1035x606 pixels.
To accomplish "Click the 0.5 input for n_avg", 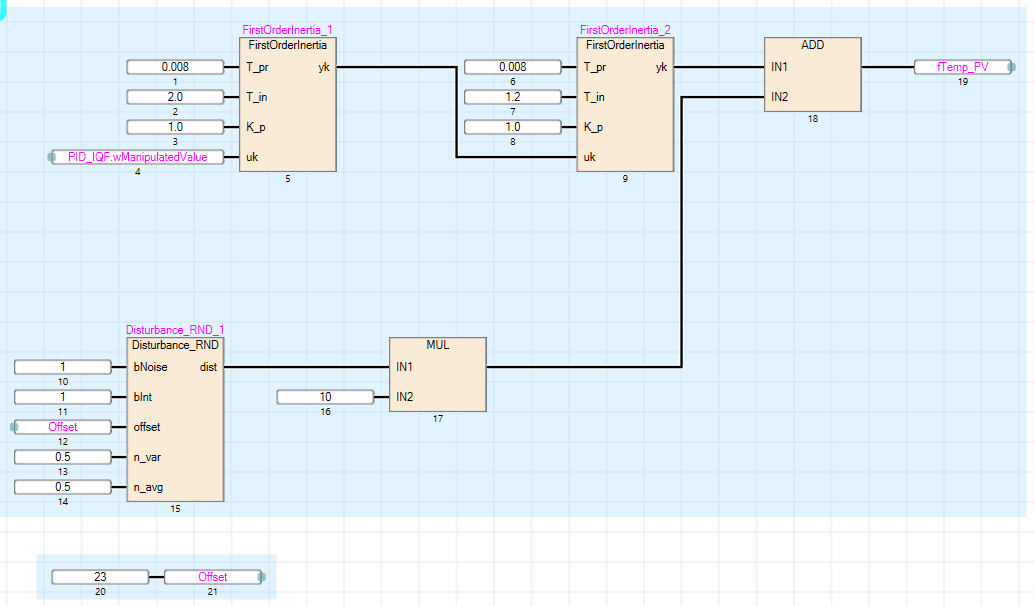I will tap(61, 487).
